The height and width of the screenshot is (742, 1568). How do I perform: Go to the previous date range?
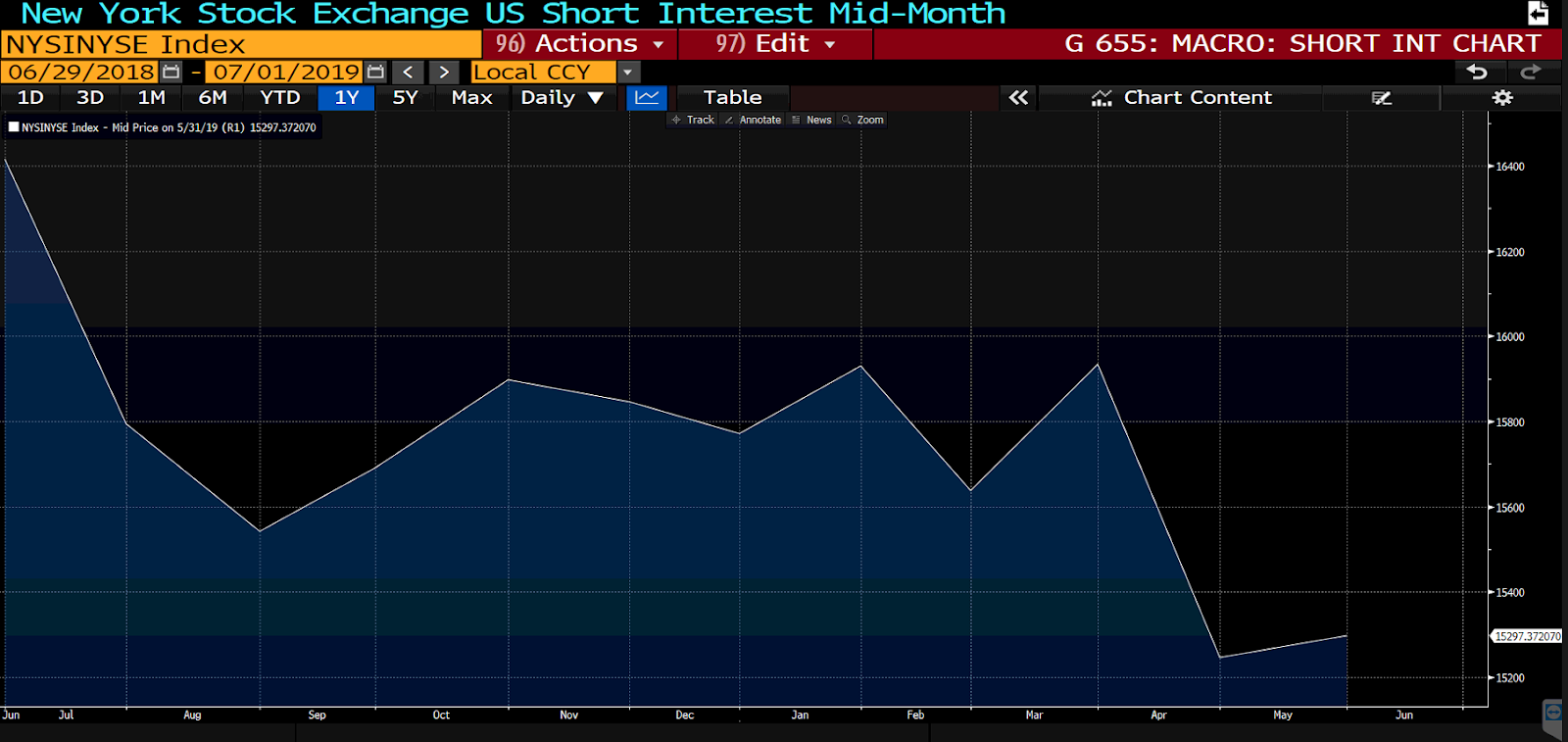click(408, 72)
